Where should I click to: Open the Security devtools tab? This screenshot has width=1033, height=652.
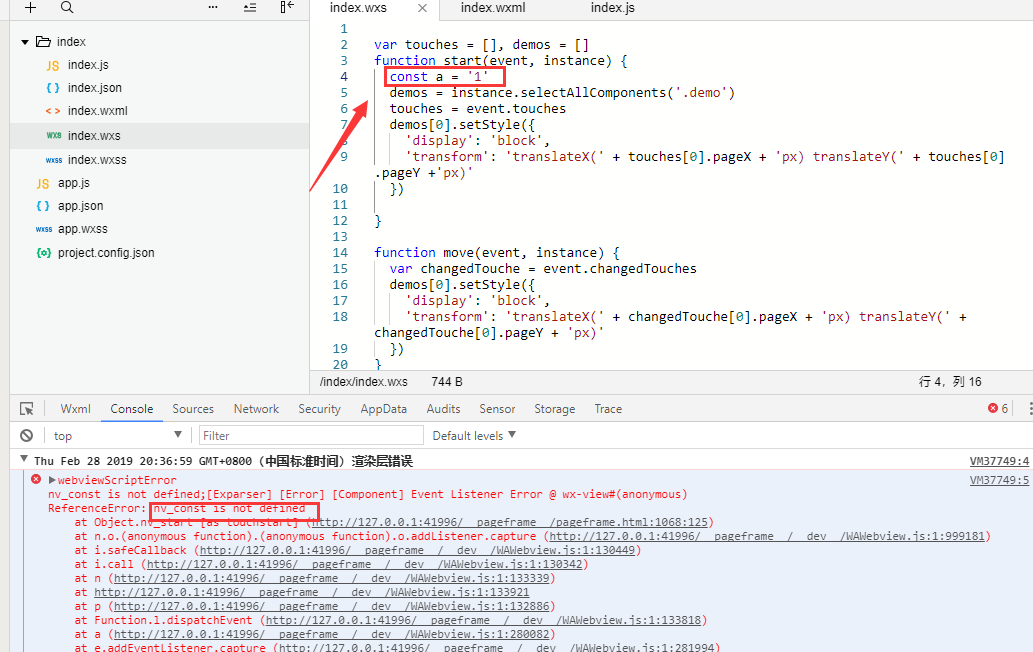320,409
